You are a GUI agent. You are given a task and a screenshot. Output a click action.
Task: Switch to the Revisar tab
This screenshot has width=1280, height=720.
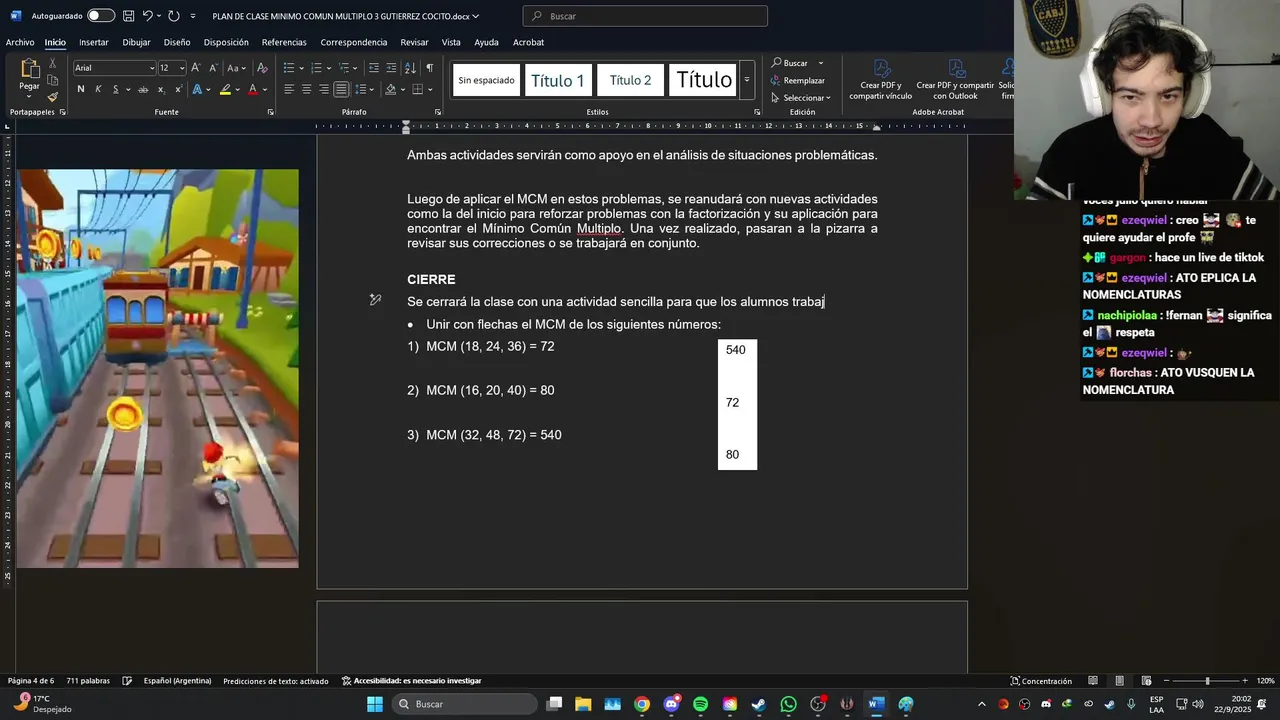tap(414, 42)
